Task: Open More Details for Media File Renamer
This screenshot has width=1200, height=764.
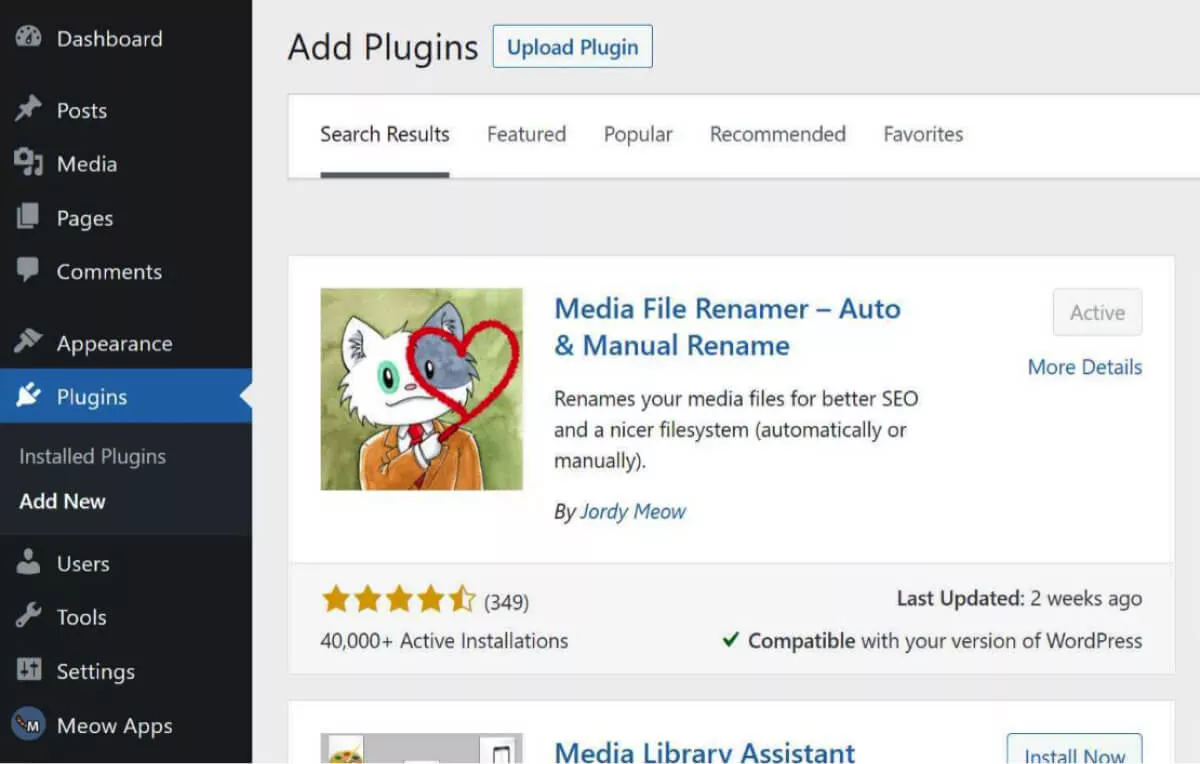Action: tap(1084, 367)
